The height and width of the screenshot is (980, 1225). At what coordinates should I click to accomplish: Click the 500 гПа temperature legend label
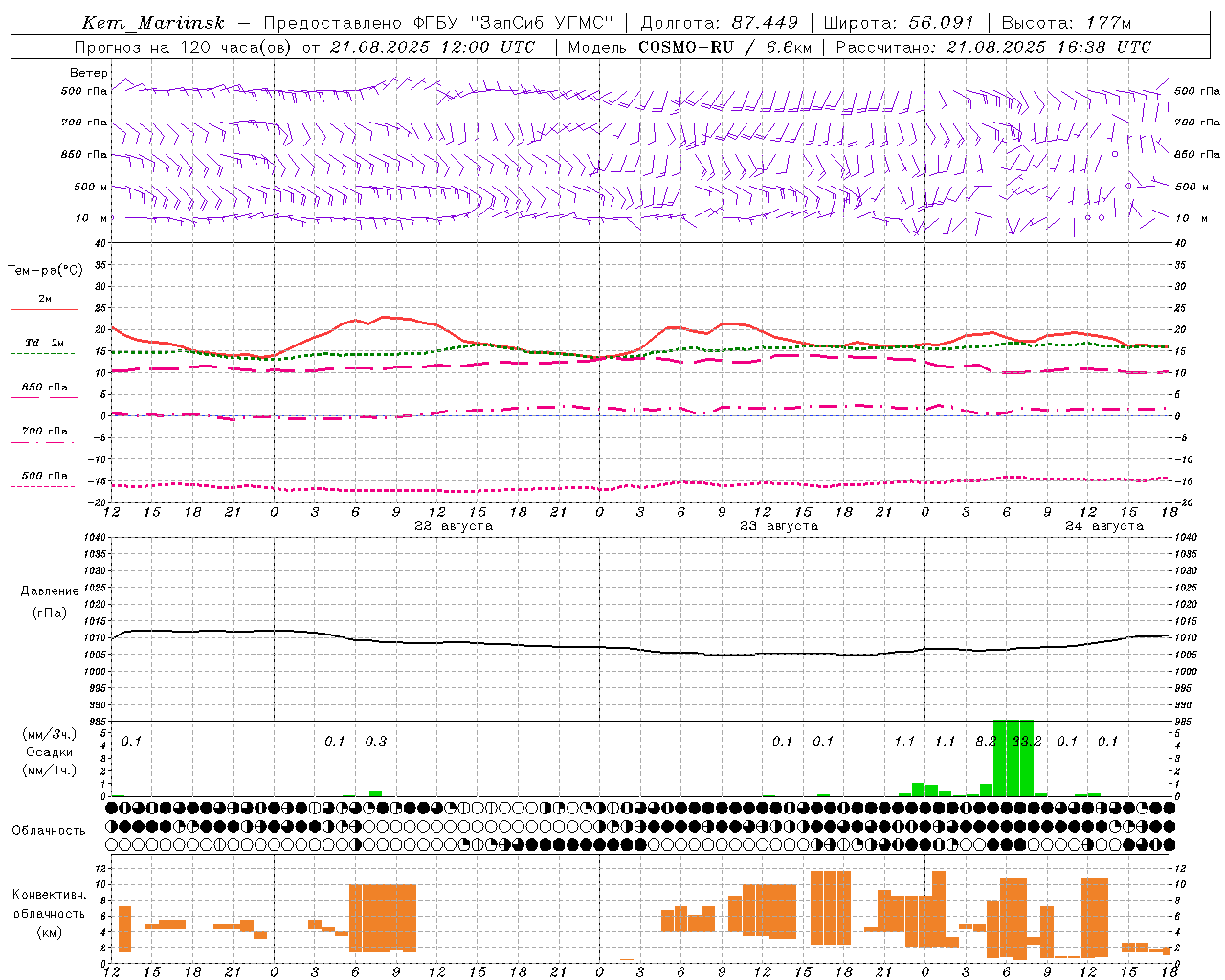45,476
